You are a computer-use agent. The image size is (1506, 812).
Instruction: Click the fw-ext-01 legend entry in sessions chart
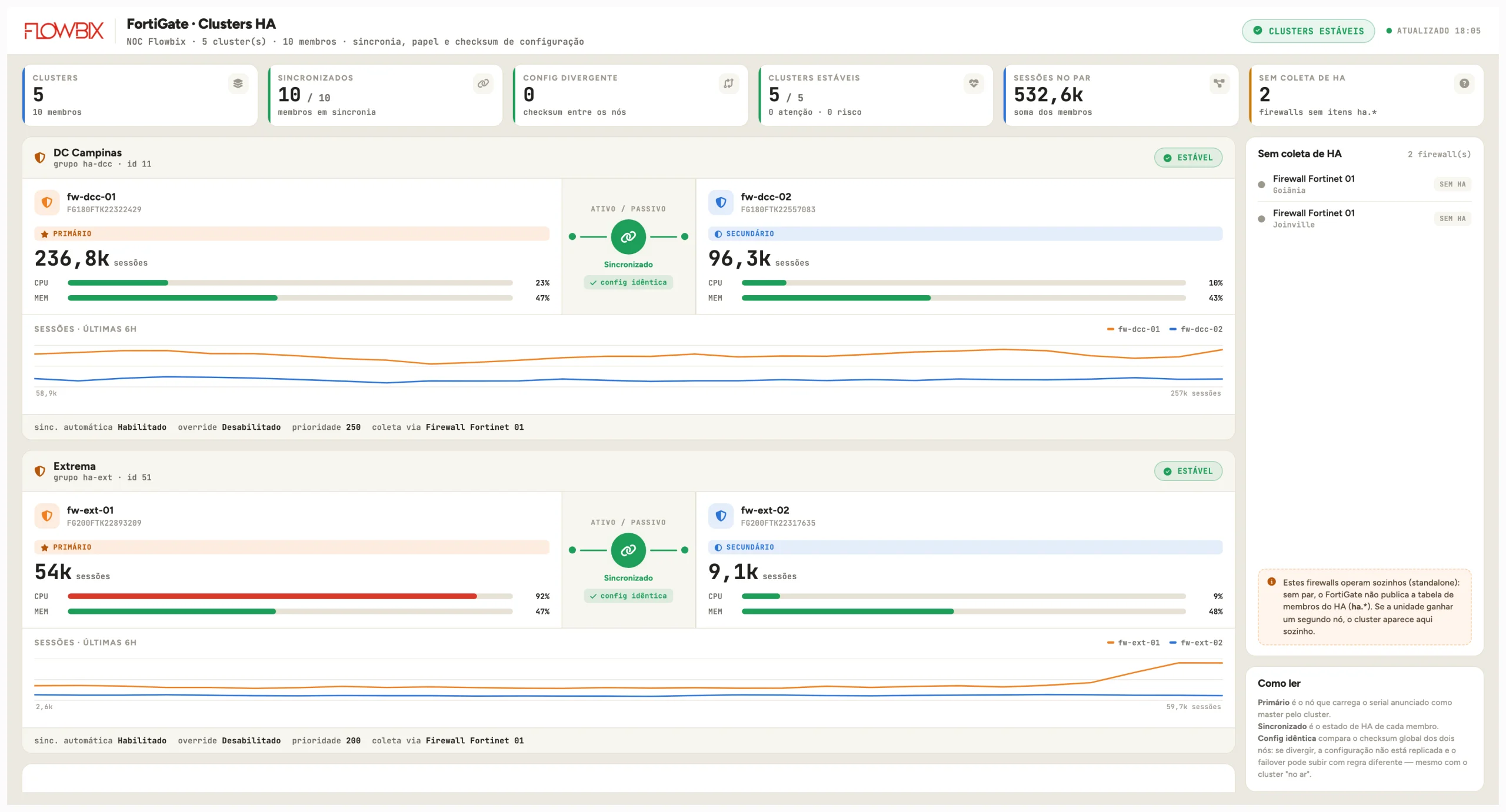[1134, 643]
